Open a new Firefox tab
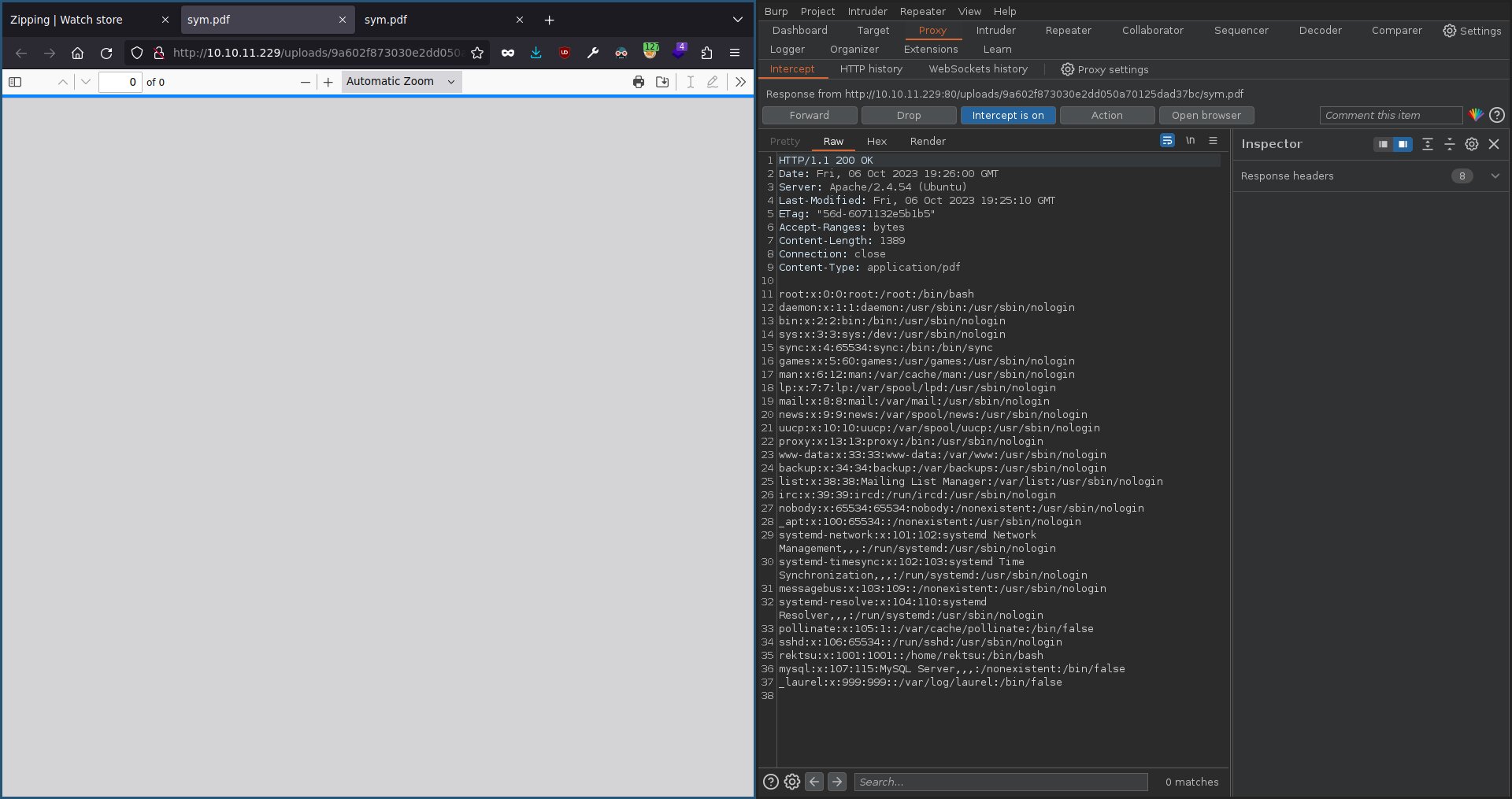Screen dimensions: 1512x799 pos(549,20)
